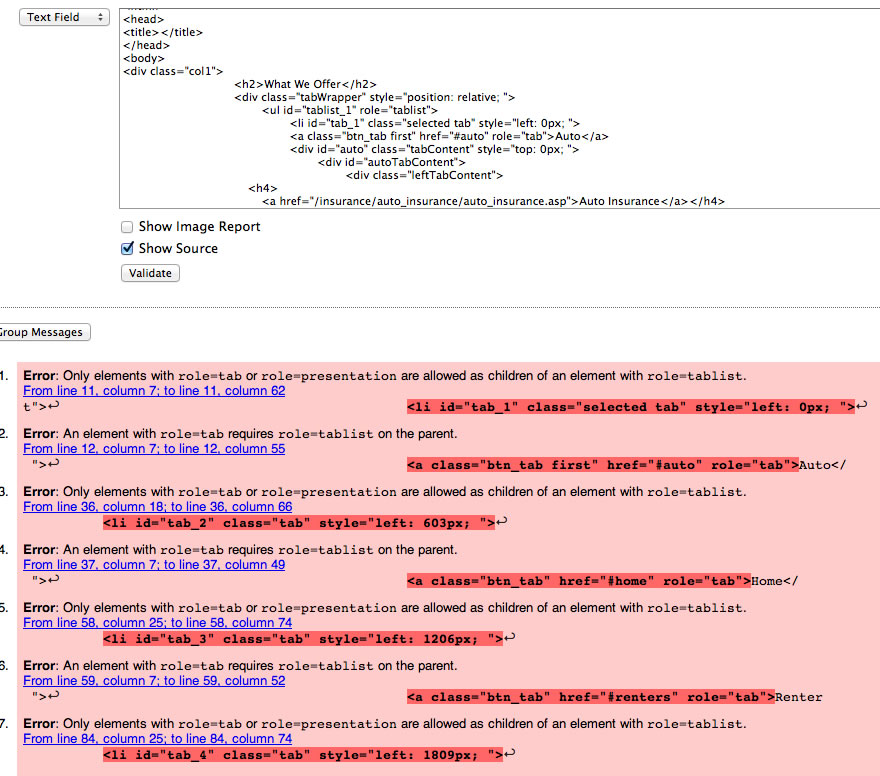Open the line 58 column 25 error link
The width and height of the screenshot is (880, 776).
157,623
